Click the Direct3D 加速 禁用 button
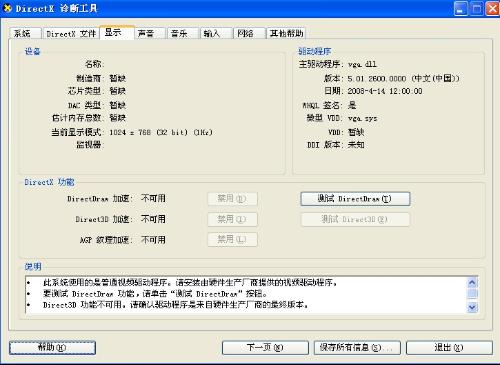Screen dimensions: 500x365 tap(232, 219)
